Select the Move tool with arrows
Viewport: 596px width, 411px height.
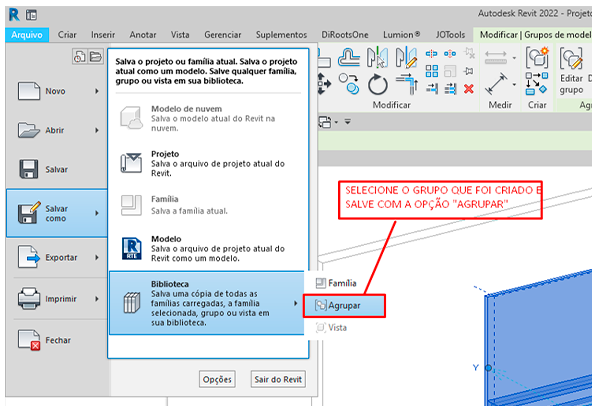pyautogui.click(x=324, y=84)
